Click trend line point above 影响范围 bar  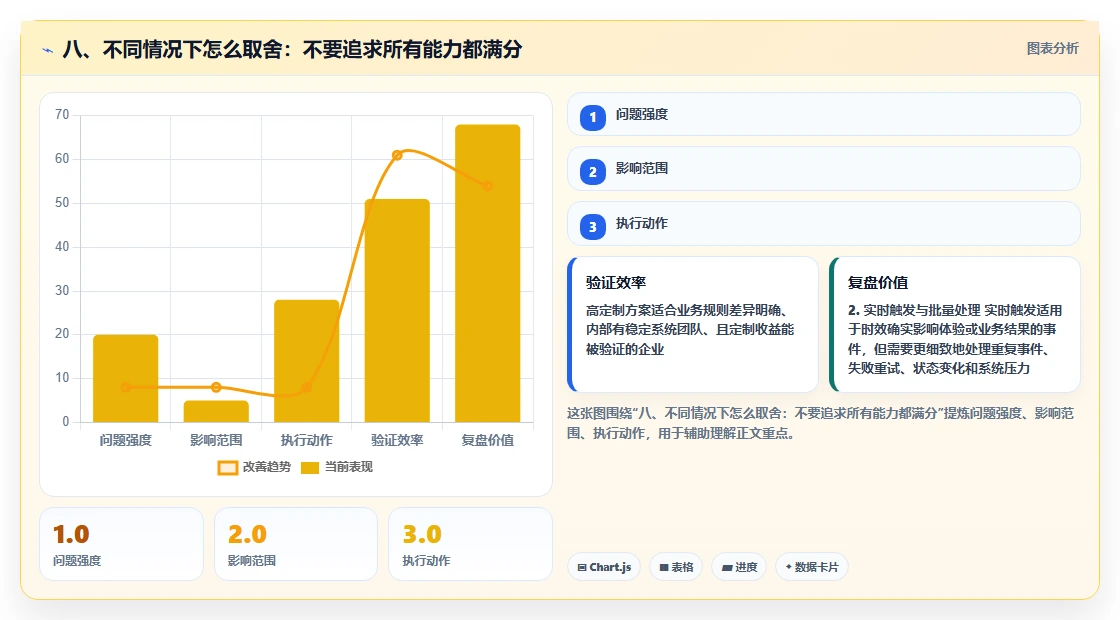click(x=216, y=387)
